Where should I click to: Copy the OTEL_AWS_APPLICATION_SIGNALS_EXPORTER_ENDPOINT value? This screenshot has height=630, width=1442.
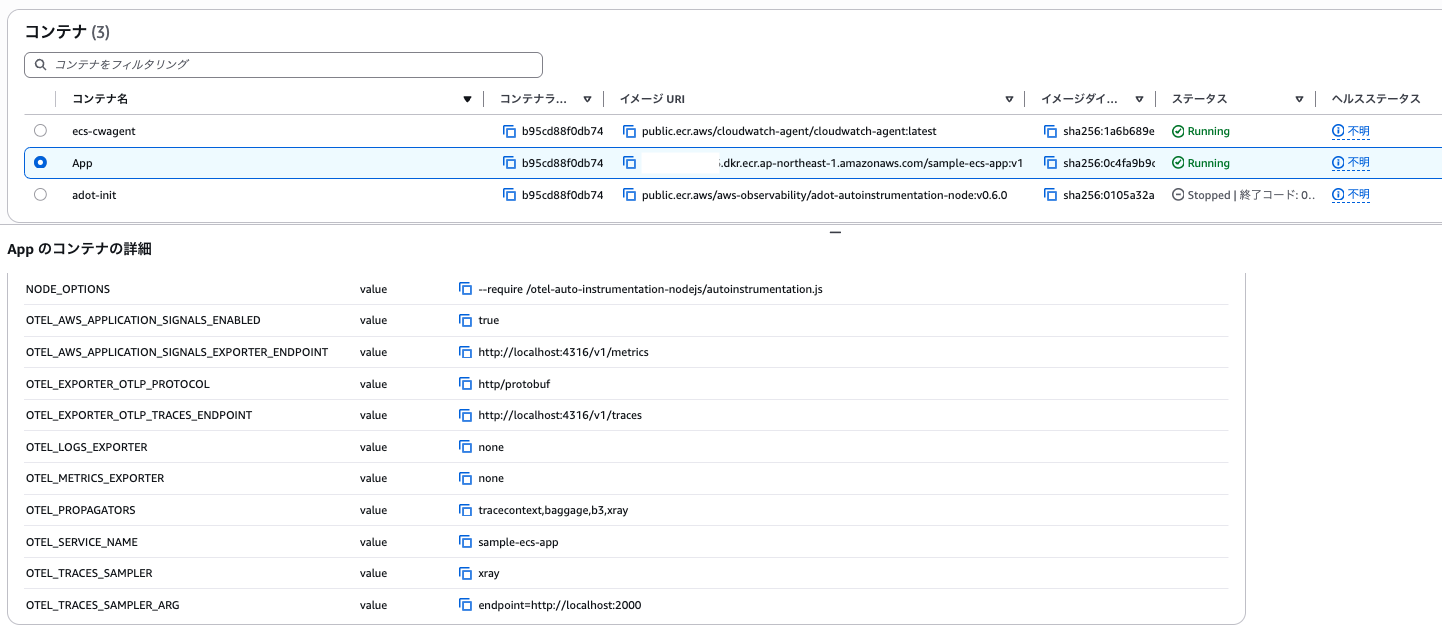pos(465,352)
